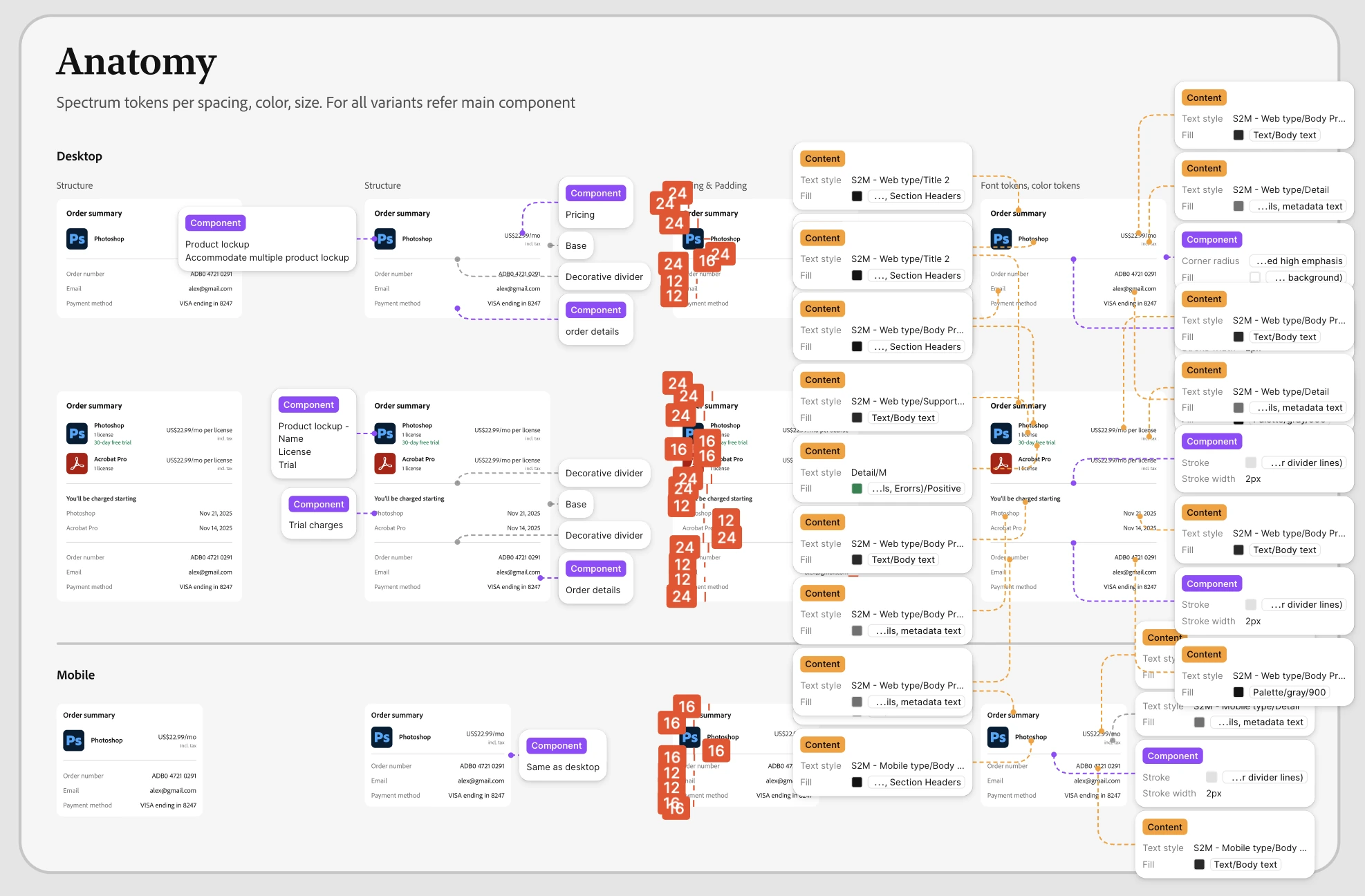The width and height of the screenshot is (1365, 896).
Task: Click white Fill swatch beside '... background)'
Action: click(1255, 277)
